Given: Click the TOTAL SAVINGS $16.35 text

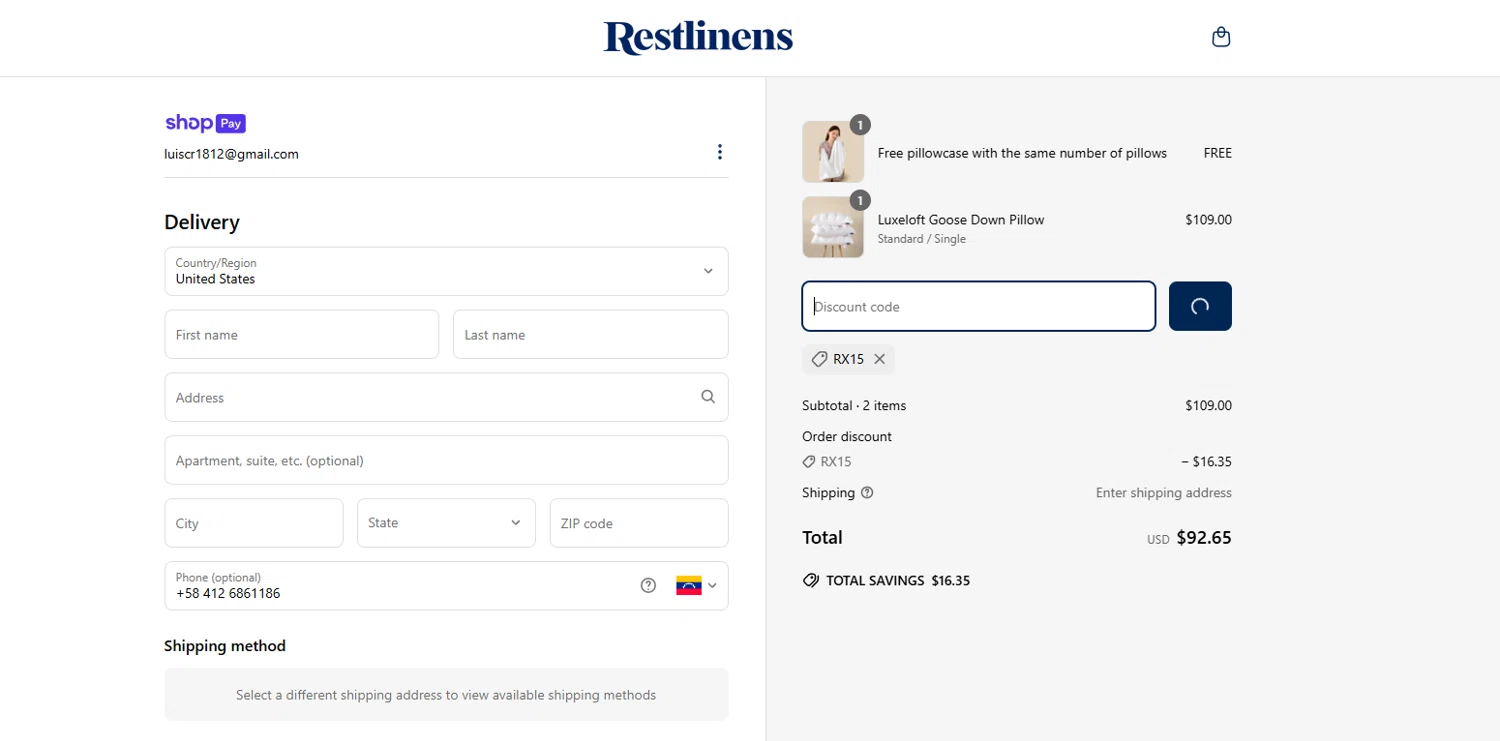Looking at the screenshot, I should [x=898, y=581].
